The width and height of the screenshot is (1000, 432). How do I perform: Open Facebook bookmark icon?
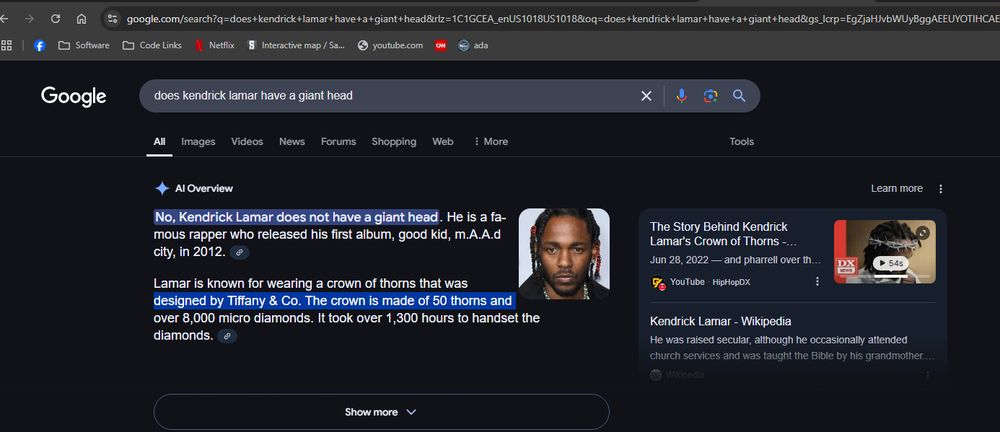point(40,45)
